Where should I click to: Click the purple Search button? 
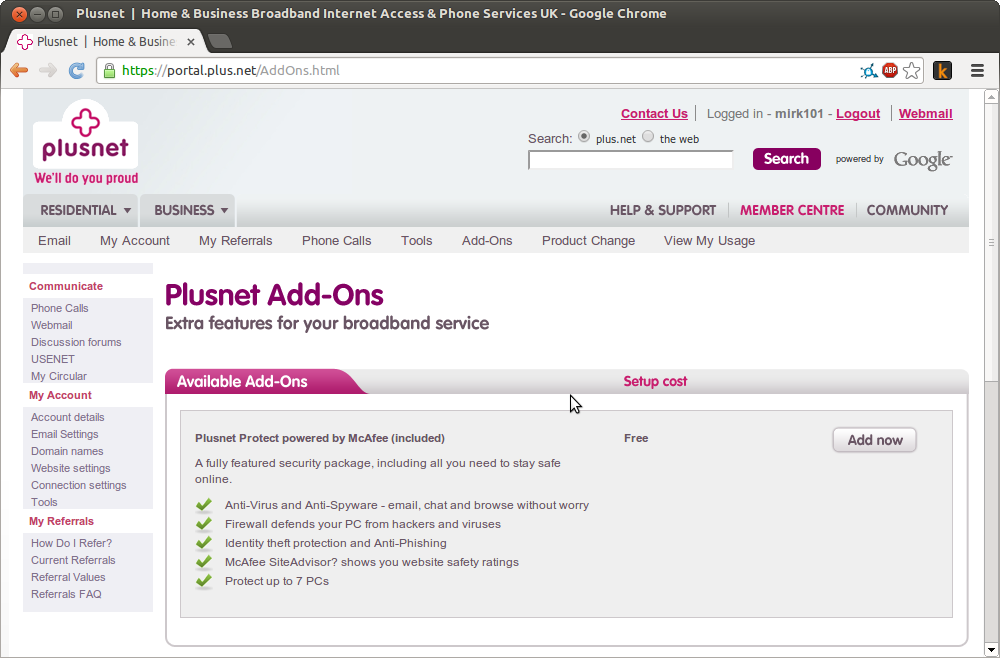[786, 159]
